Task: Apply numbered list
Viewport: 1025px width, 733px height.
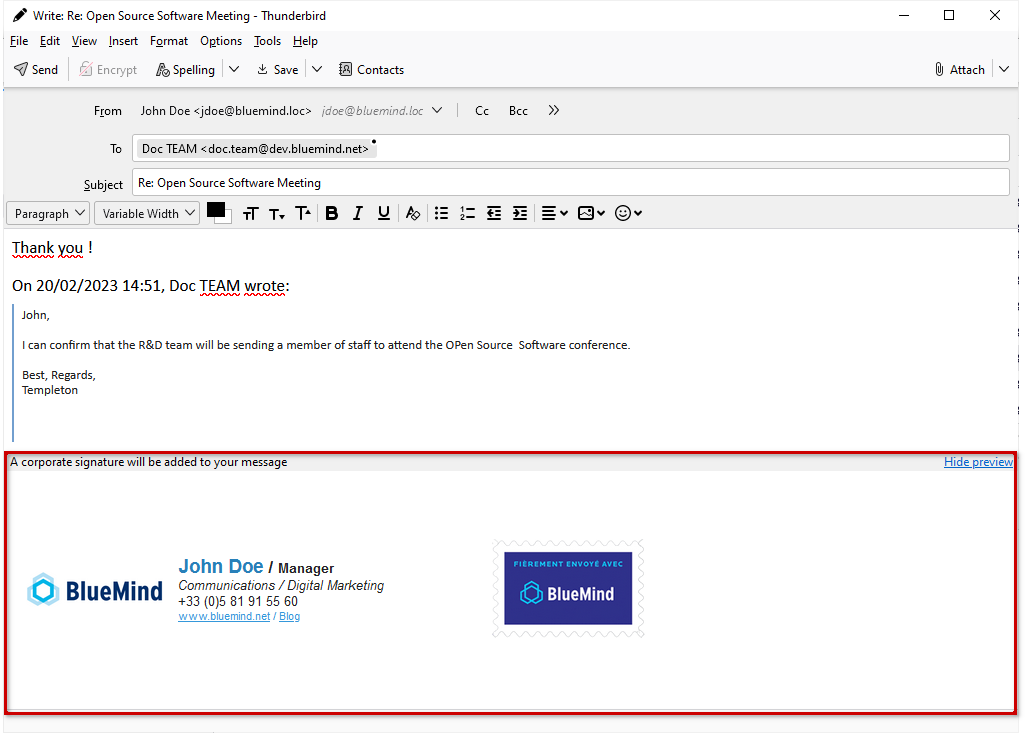Action: point(467,213)
